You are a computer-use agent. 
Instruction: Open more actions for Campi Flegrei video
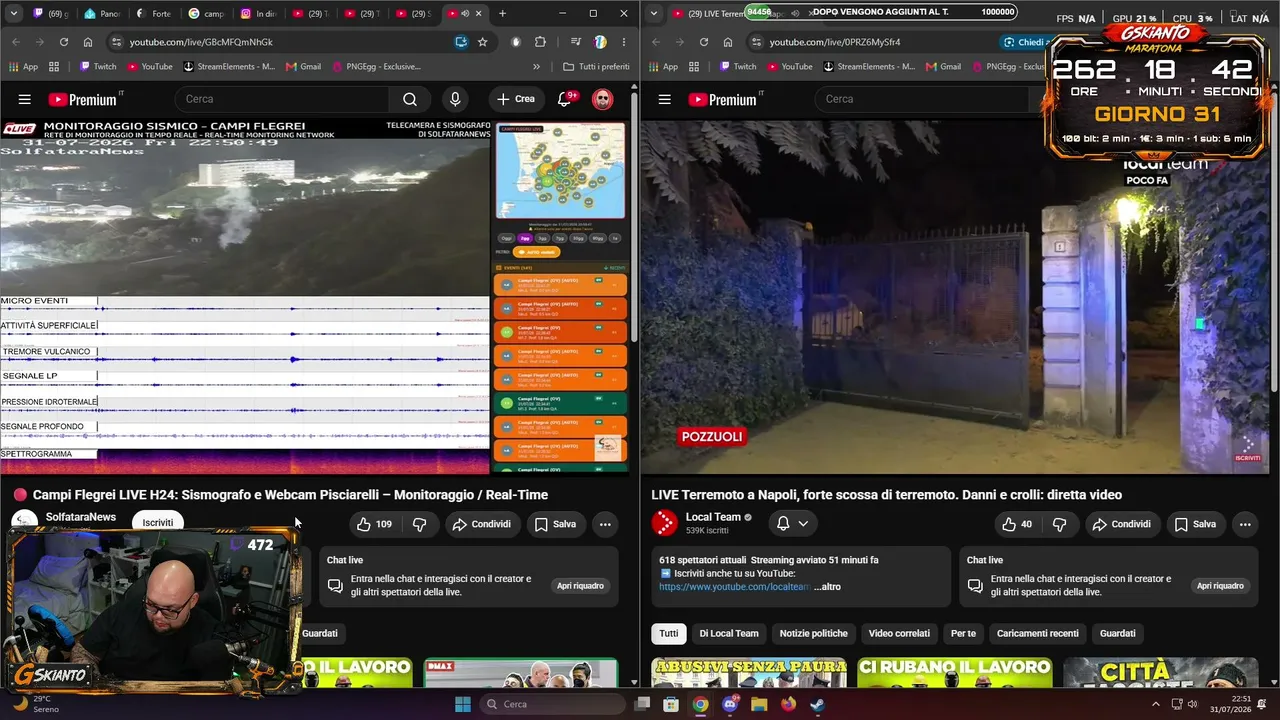[605, 524]
